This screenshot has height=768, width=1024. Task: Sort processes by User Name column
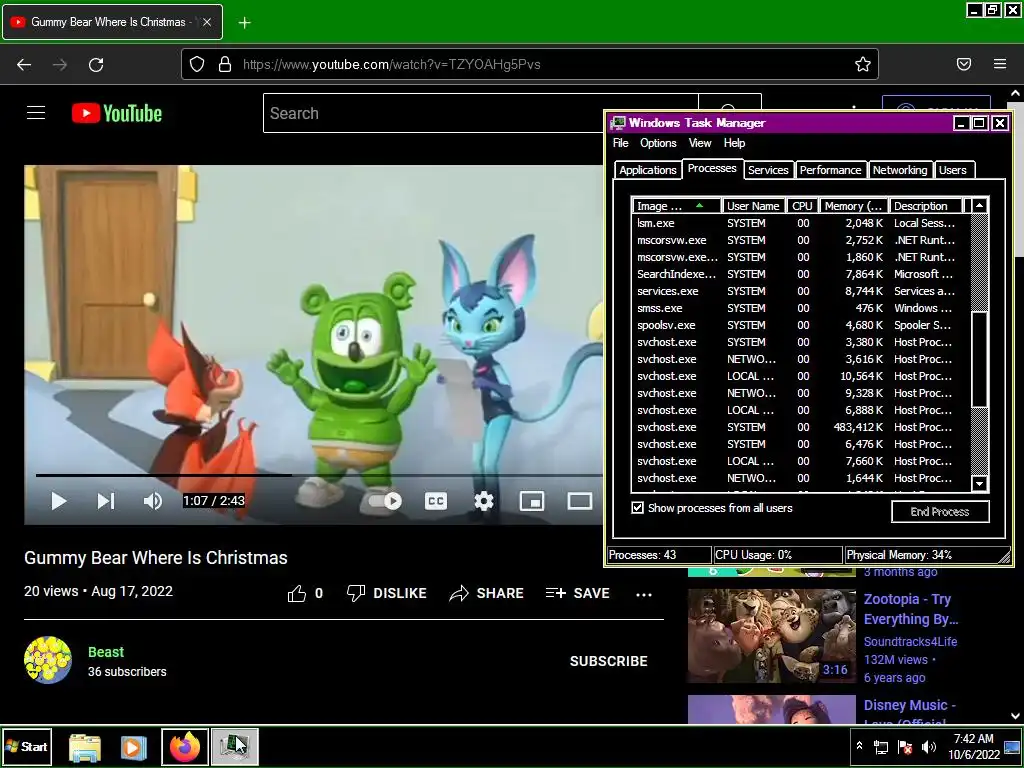point(753,206)
